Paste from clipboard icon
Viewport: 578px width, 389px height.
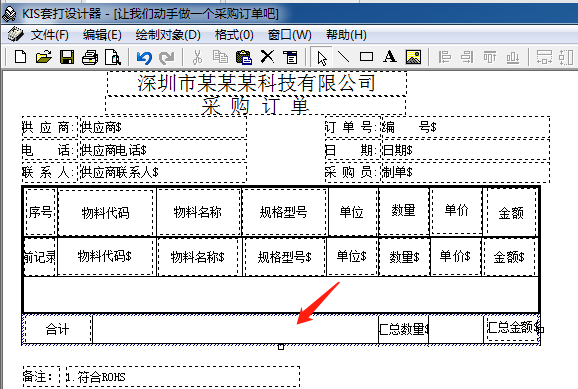pos(244,58)
